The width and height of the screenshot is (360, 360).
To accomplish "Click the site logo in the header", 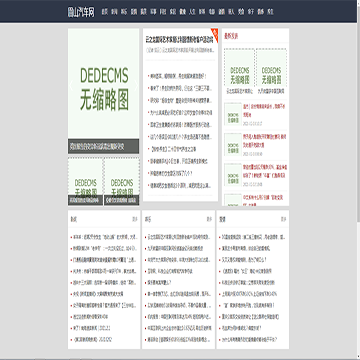I will point(80,12).
